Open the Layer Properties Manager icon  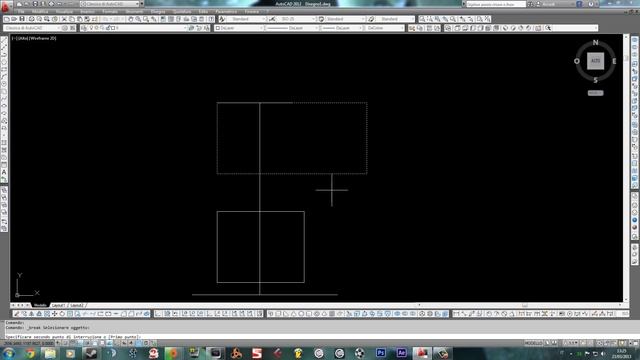pyautogui.click(x=84, y=28)
